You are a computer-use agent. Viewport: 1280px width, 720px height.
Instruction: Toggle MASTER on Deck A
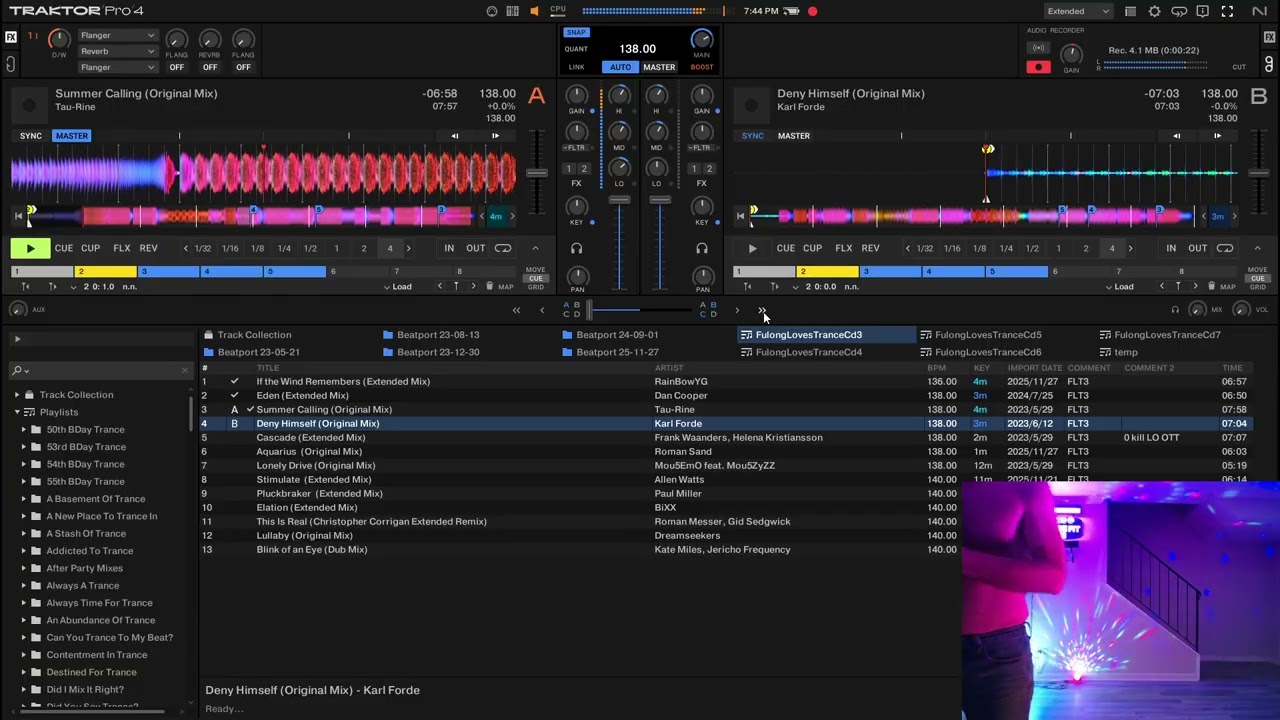72,136
